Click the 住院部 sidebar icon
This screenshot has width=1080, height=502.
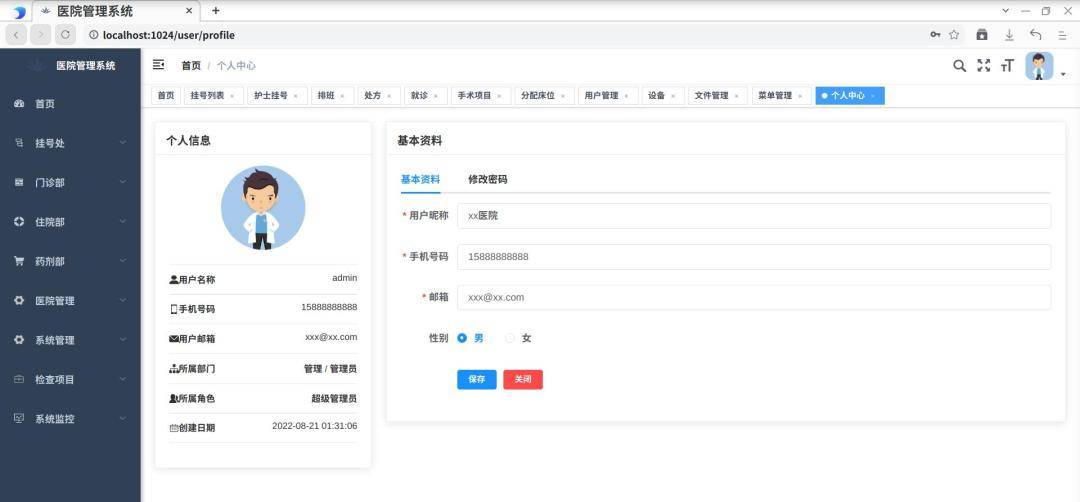pyautogui.click(x=19, y=222)
